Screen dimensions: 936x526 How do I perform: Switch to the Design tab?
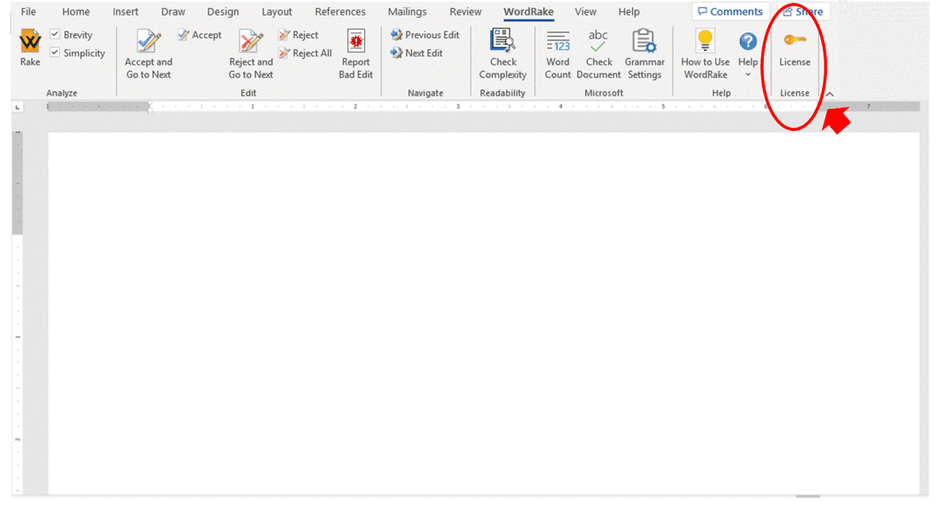pos(223,11)
